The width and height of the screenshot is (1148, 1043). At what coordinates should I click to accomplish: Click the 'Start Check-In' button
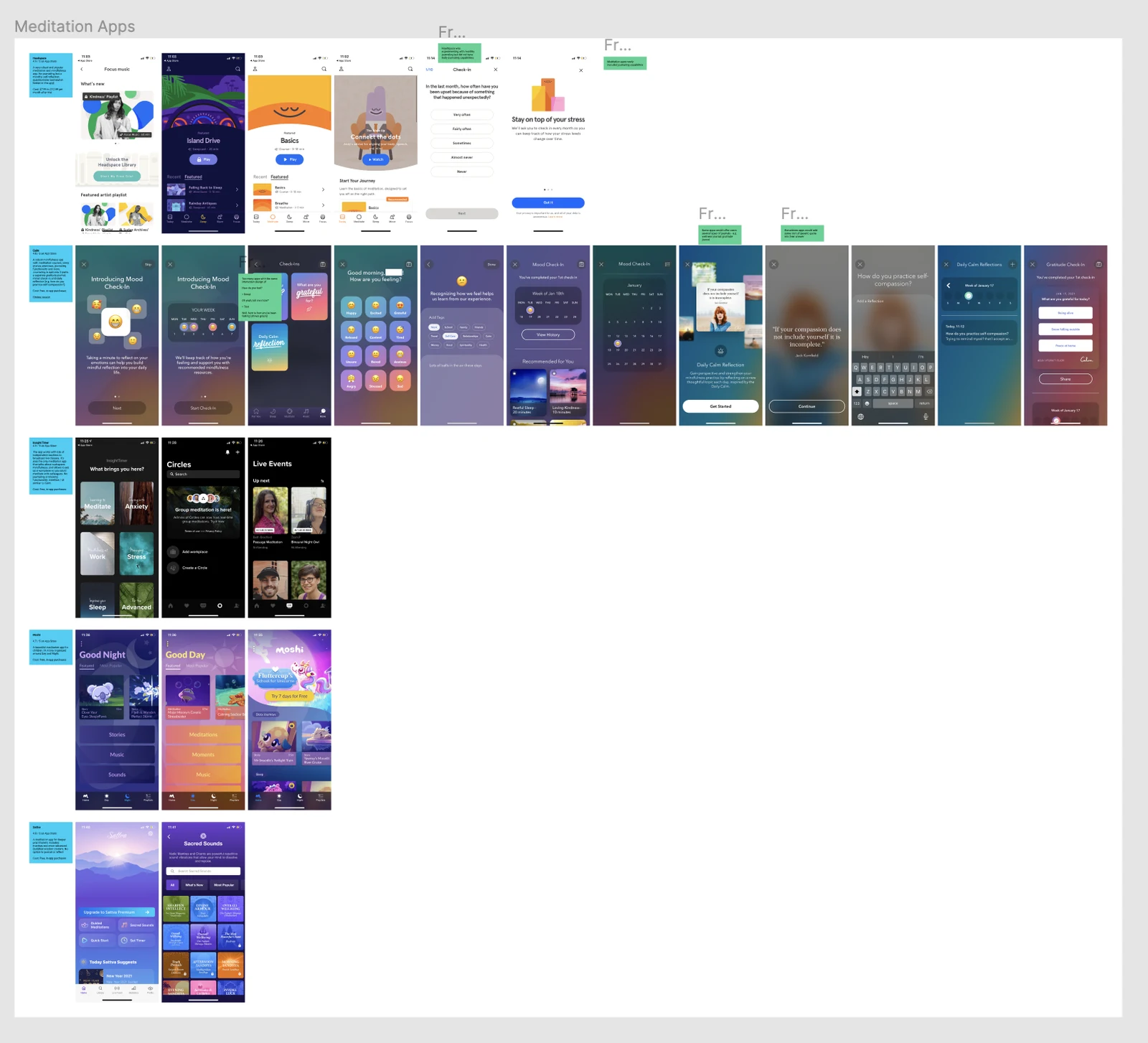click(203, 408)
